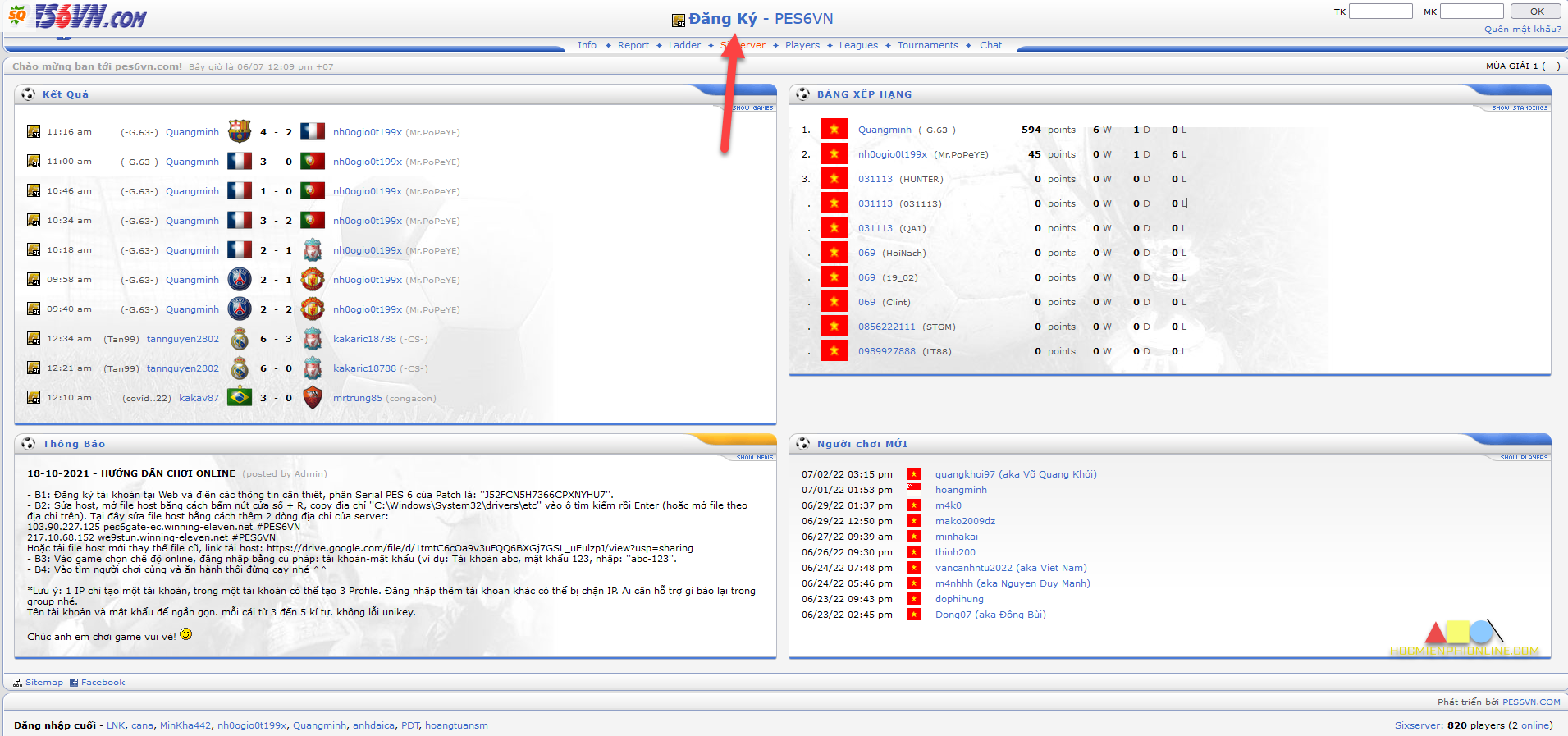Click the Show Standings link

[x=1520, y=108]
